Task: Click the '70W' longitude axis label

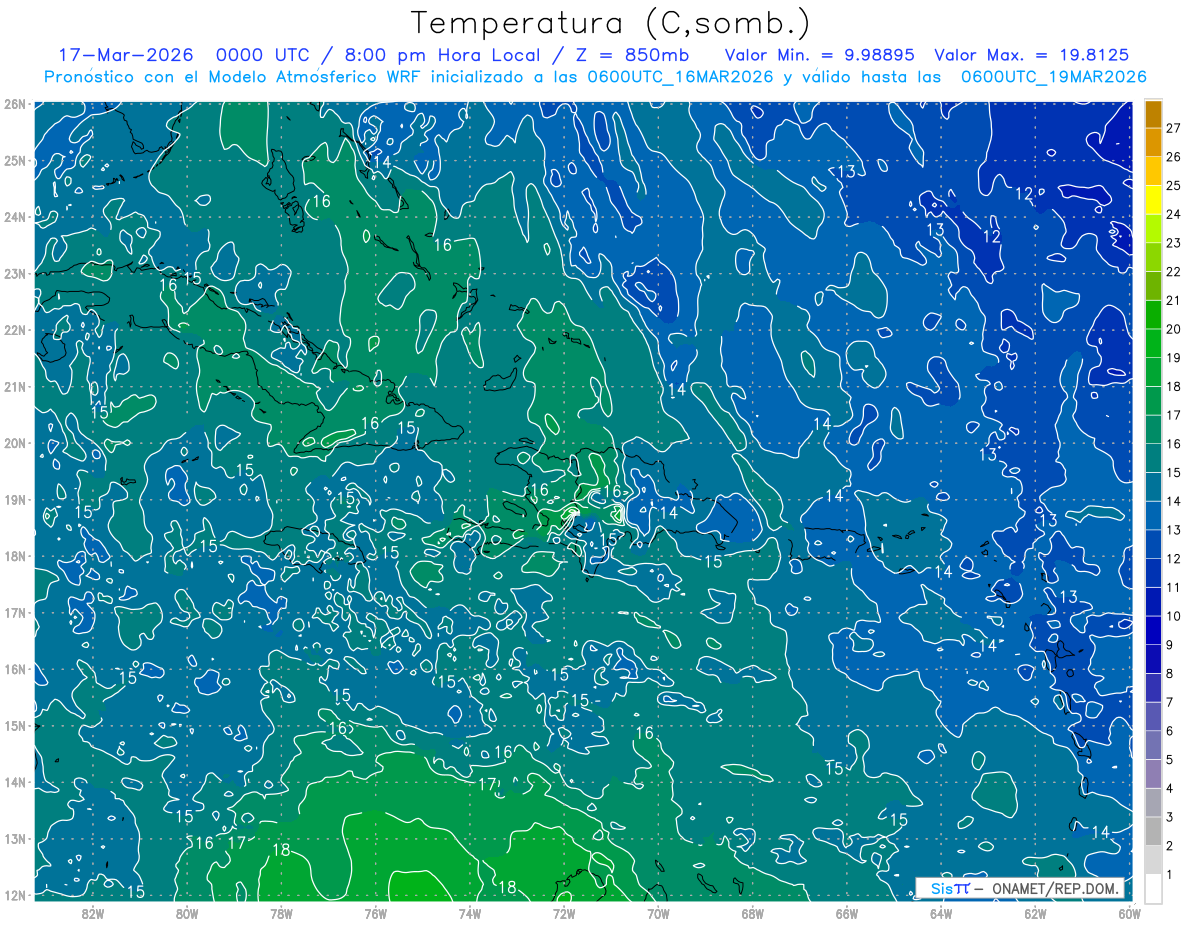Action: [x=658, y=913]
